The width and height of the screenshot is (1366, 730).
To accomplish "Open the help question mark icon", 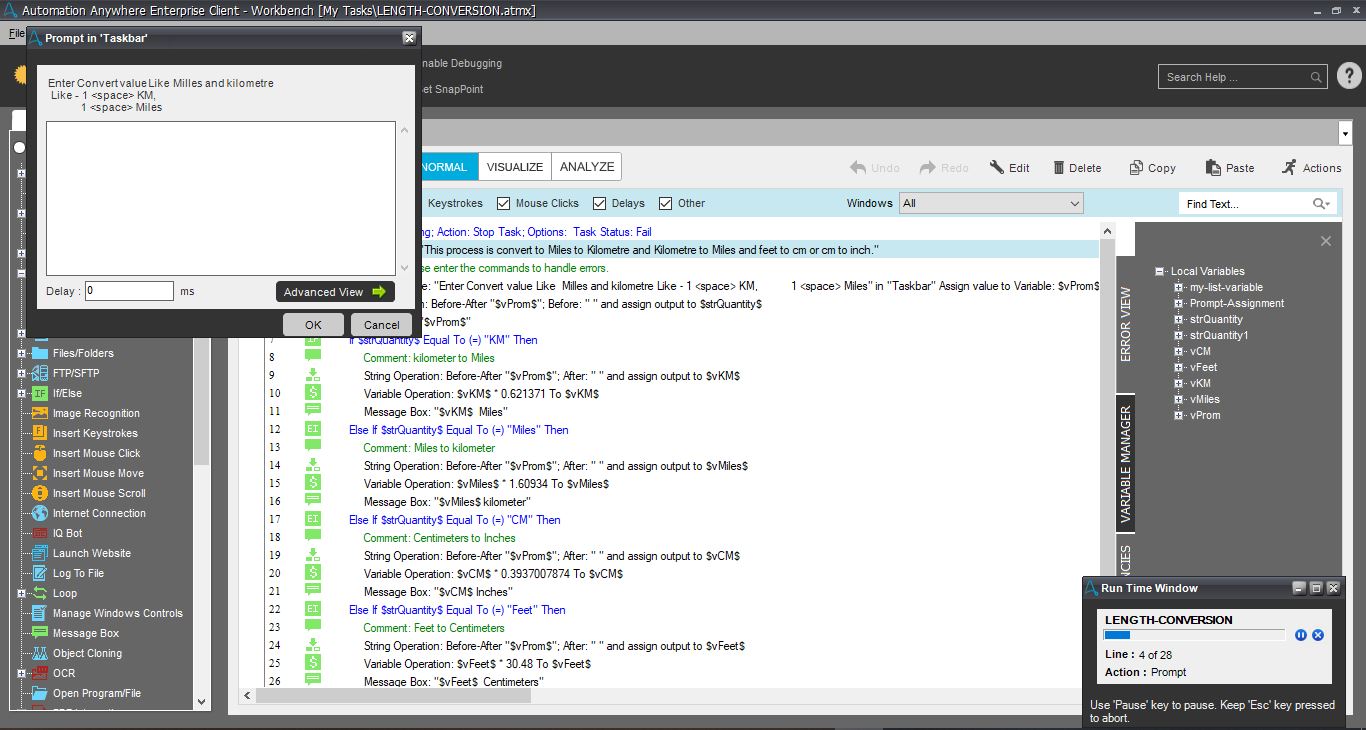I will [x=1348, y=76].
